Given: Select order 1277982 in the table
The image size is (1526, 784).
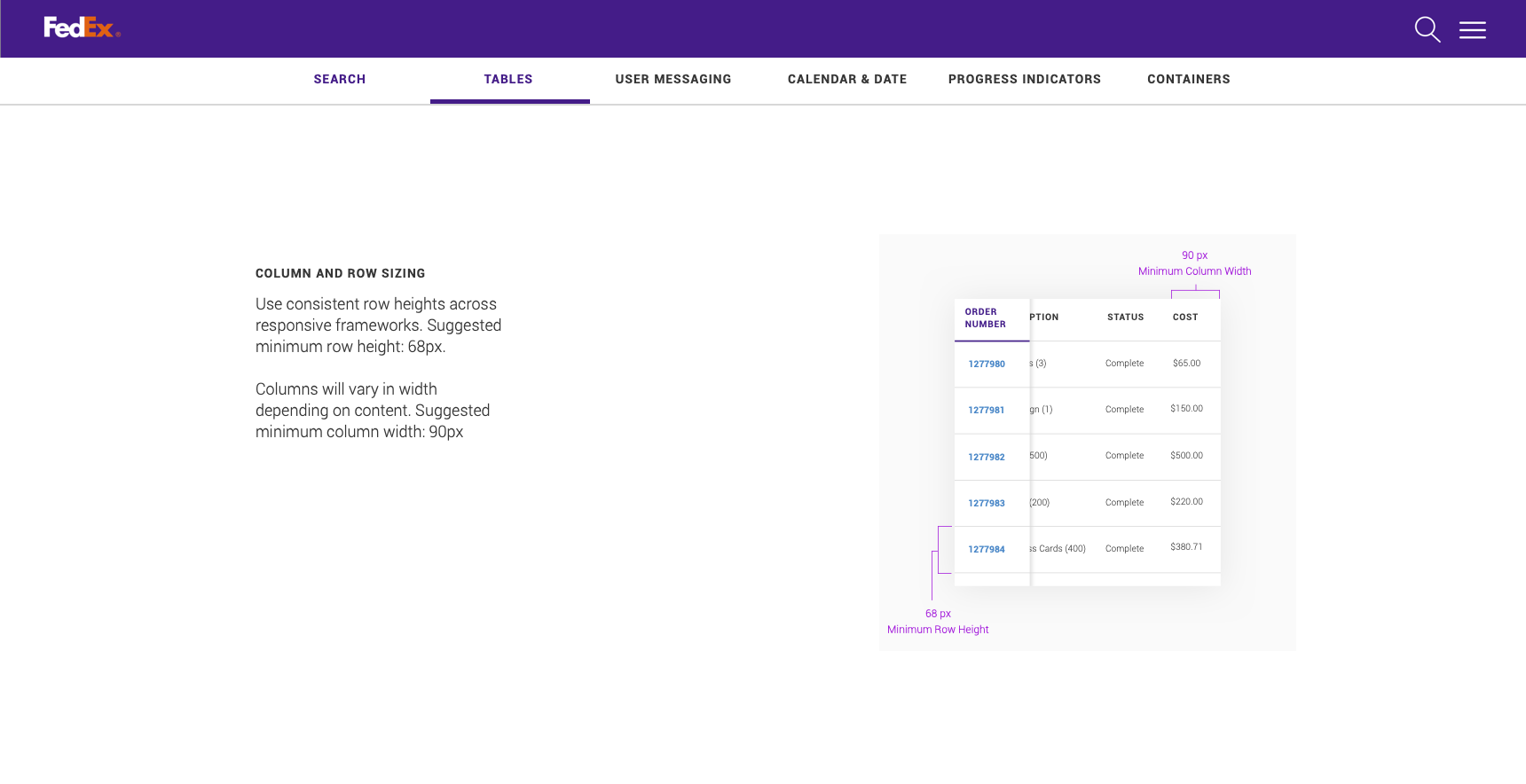Looking at the screenshot, I should pos(987,458).
